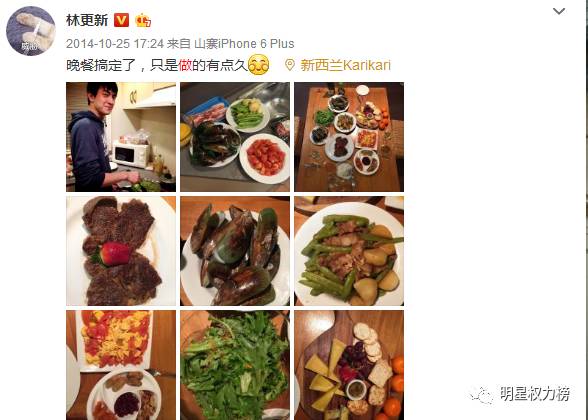This screenshot has height=420, width=588.
Task: Click the 明星权力榜 watermark logo
Action: [520, 394]
